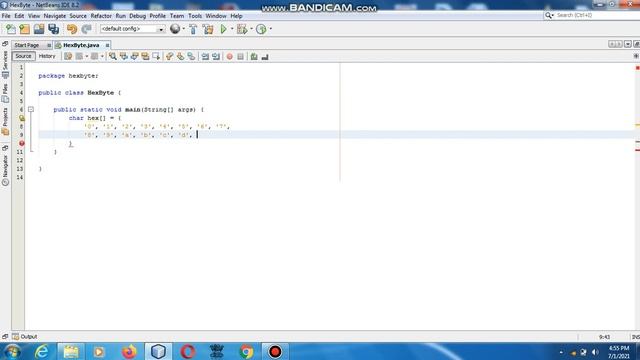This screenshot has width=640, height=360.
Task: Click the New File toolbar icon
Action: pos(11,29)
